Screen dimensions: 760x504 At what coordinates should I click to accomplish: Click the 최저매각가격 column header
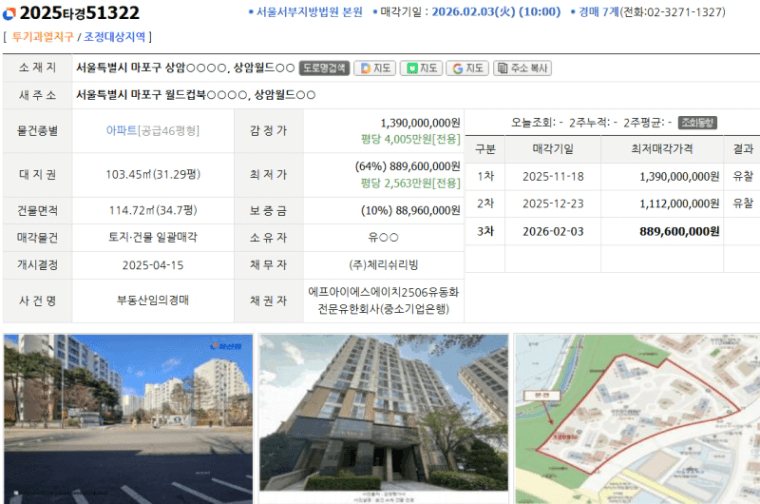pos(662,149)
